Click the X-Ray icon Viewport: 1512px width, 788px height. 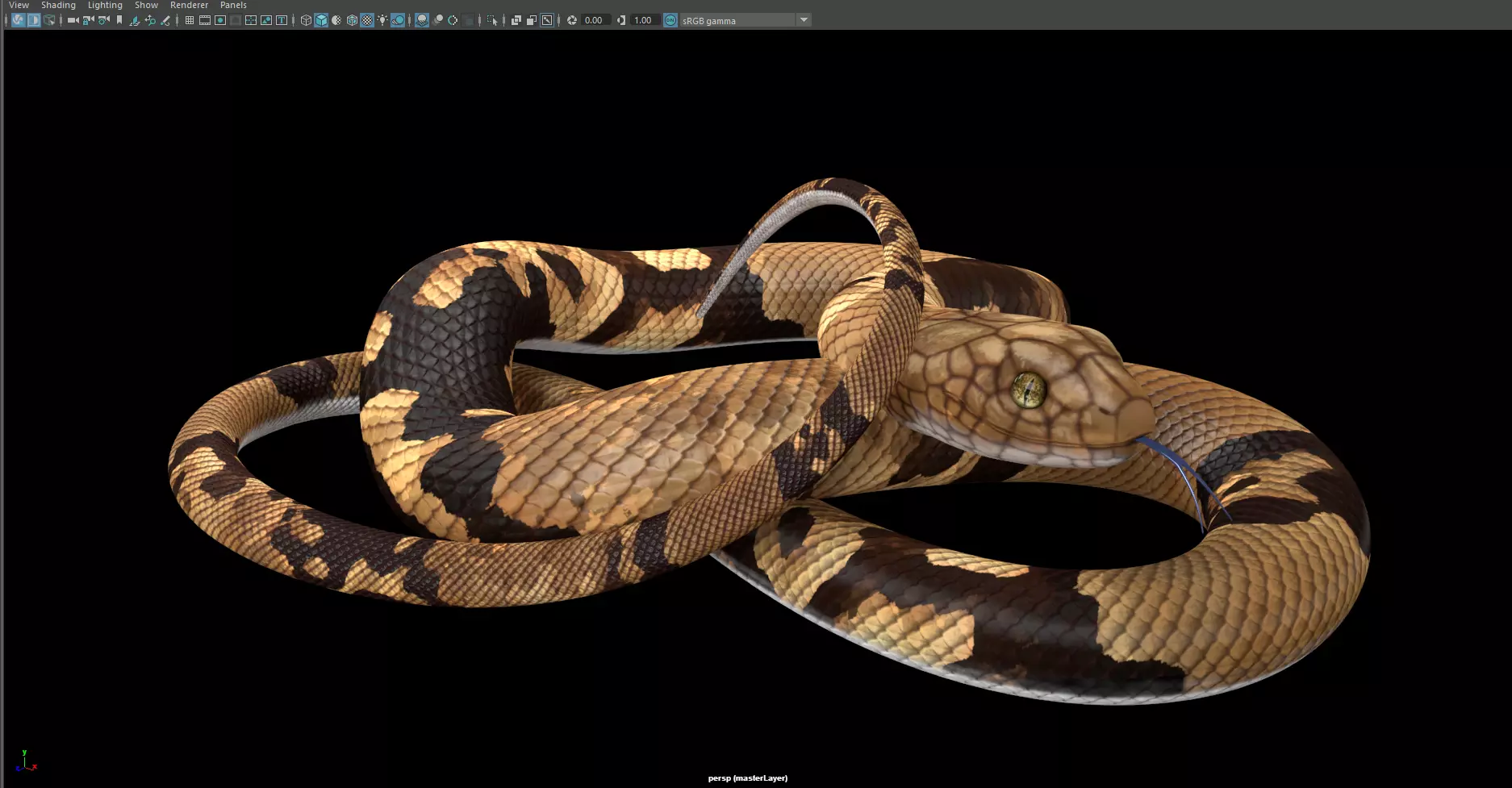coord(516,20)
